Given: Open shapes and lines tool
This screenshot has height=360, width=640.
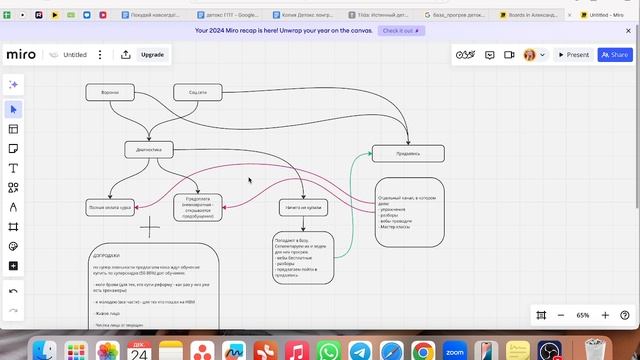Looking at the screenshot, I should [13, 187].
